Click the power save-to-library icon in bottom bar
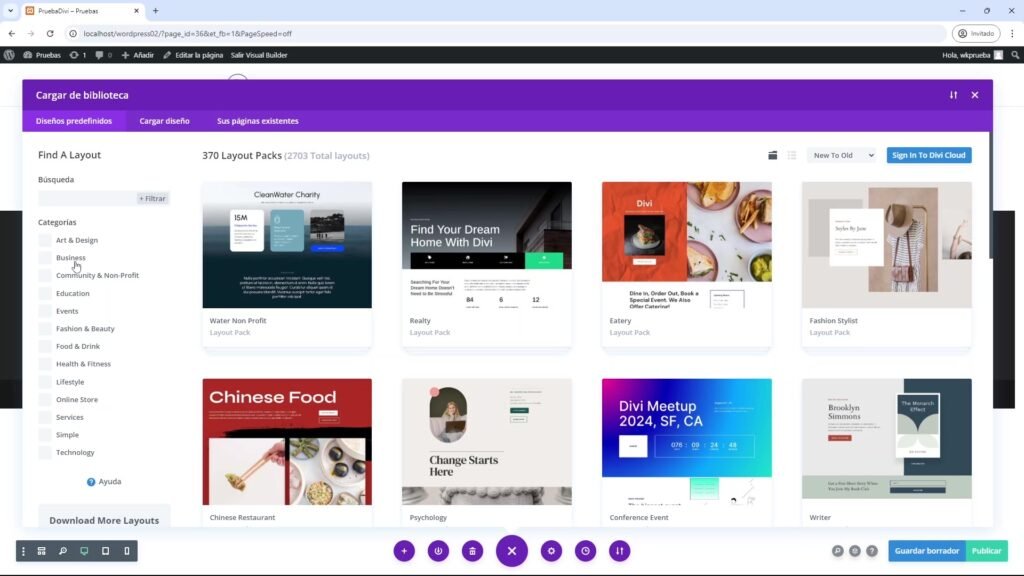1024x576 pixels. click(438, 551)
